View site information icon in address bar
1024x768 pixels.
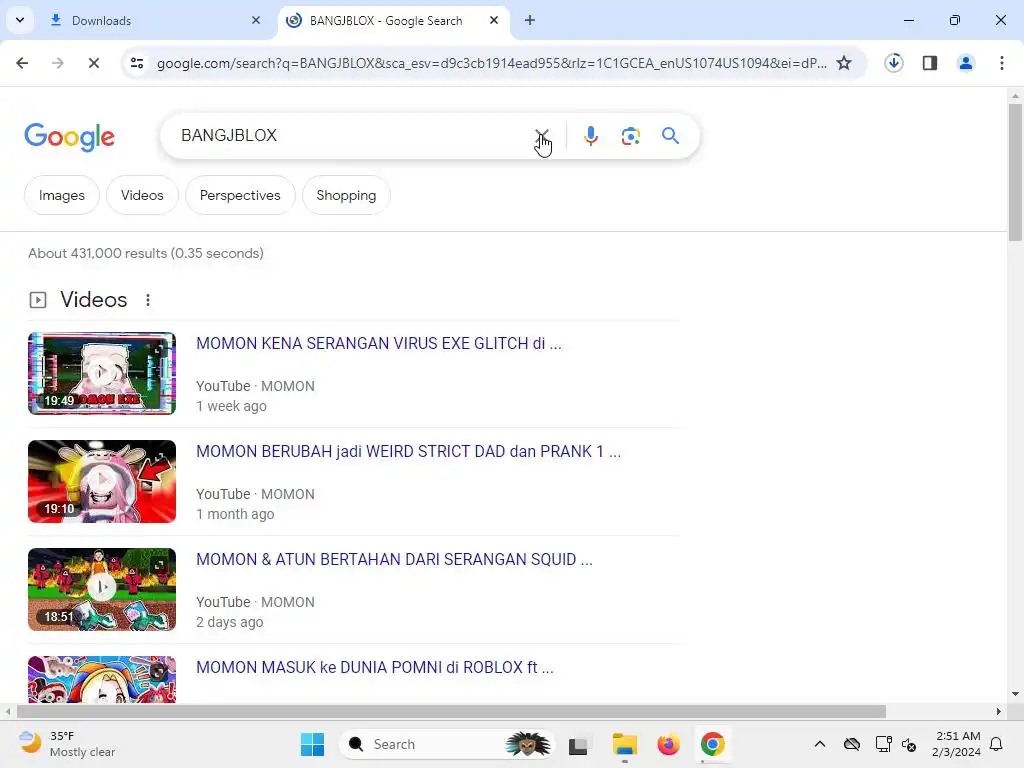137,63
